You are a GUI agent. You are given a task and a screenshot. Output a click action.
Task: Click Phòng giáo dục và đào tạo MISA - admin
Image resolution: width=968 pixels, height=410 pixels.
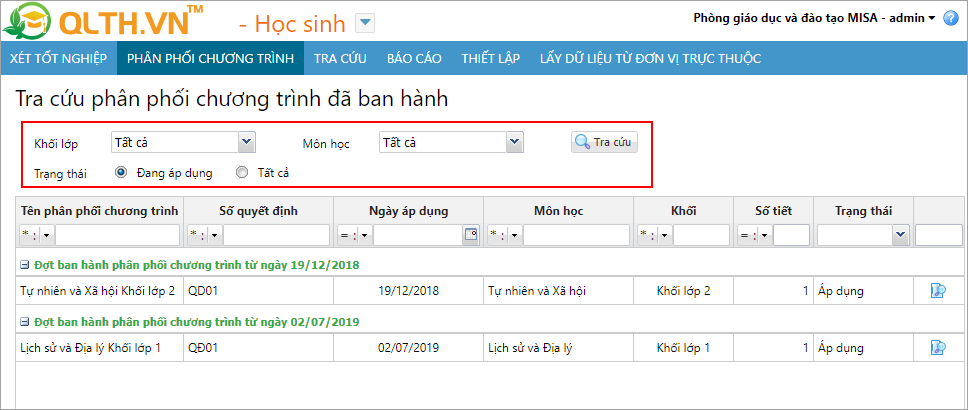coord(809,19)
